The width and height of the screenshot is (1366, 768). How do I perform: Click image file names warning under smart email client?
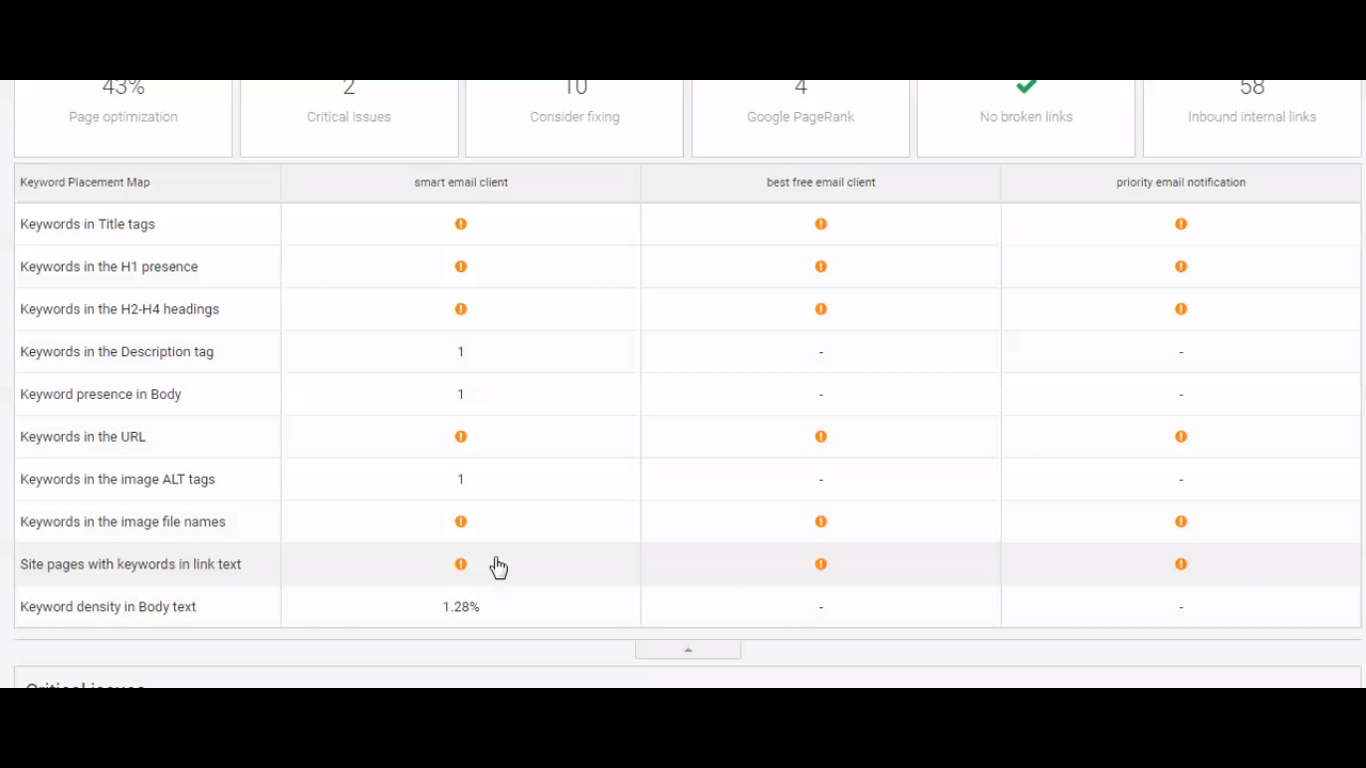coord(461,522)
